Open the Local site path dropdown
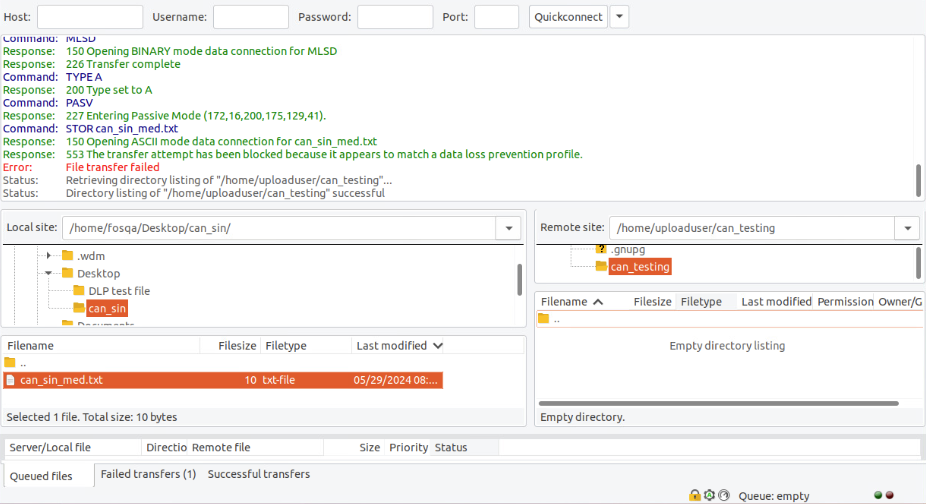Image resolution: width=926 pixels, height=504 pixels. [509, 228]
